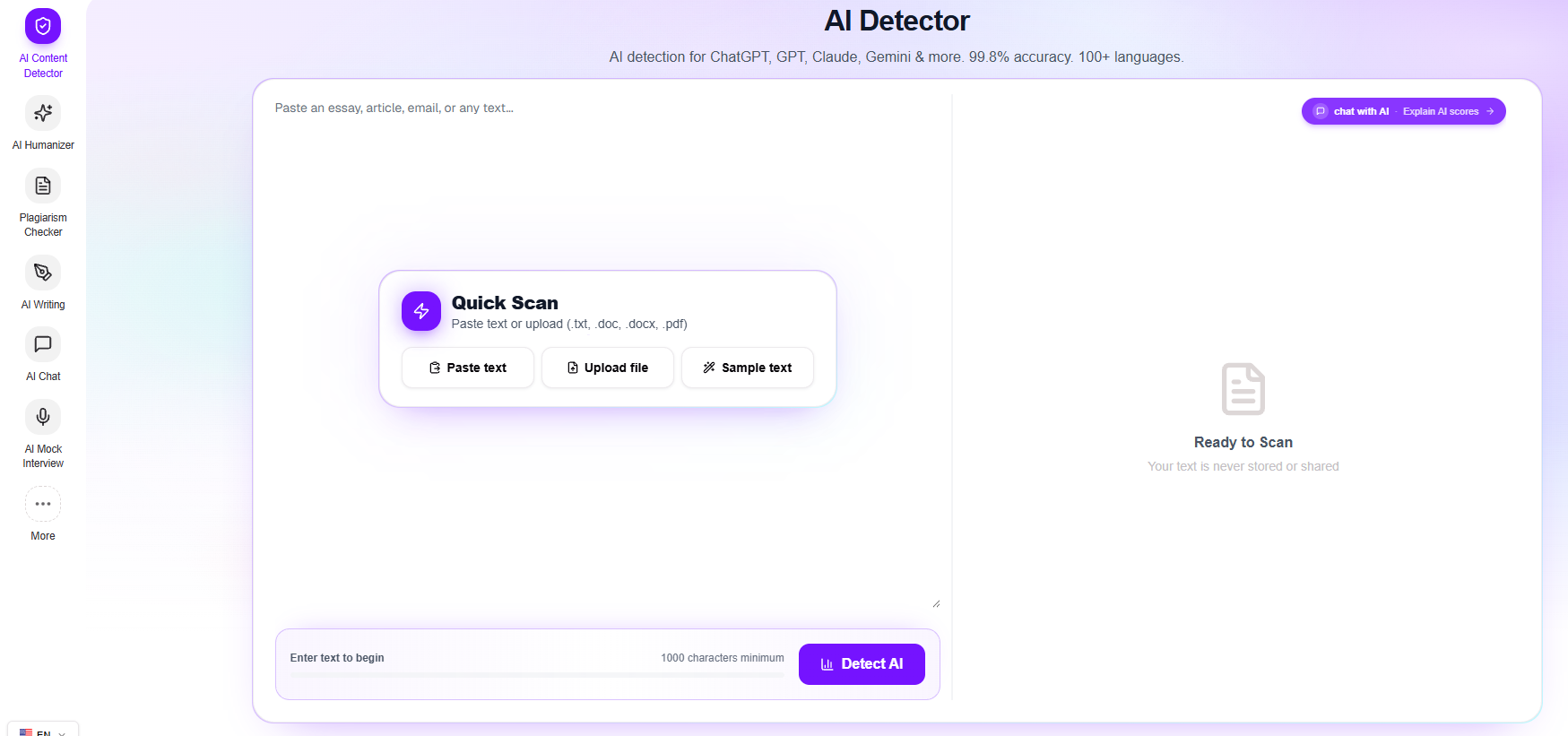1568x736 pixels.
Task: Open the AI Humanizer sparkle icon
Action: tap(43, 113)
